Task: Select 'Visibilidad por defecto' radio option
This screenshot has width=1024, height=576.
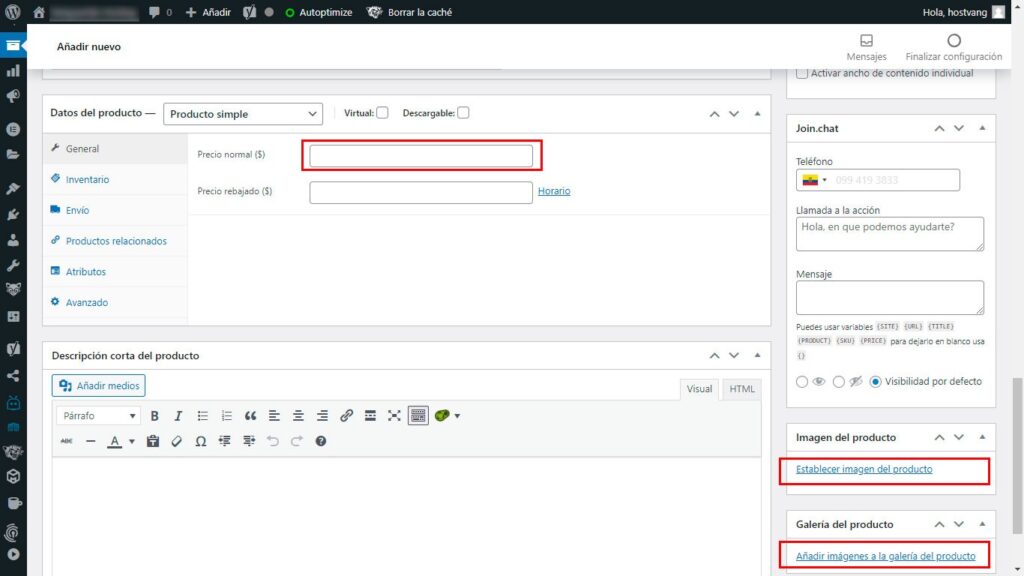Action: coord(876,381)
